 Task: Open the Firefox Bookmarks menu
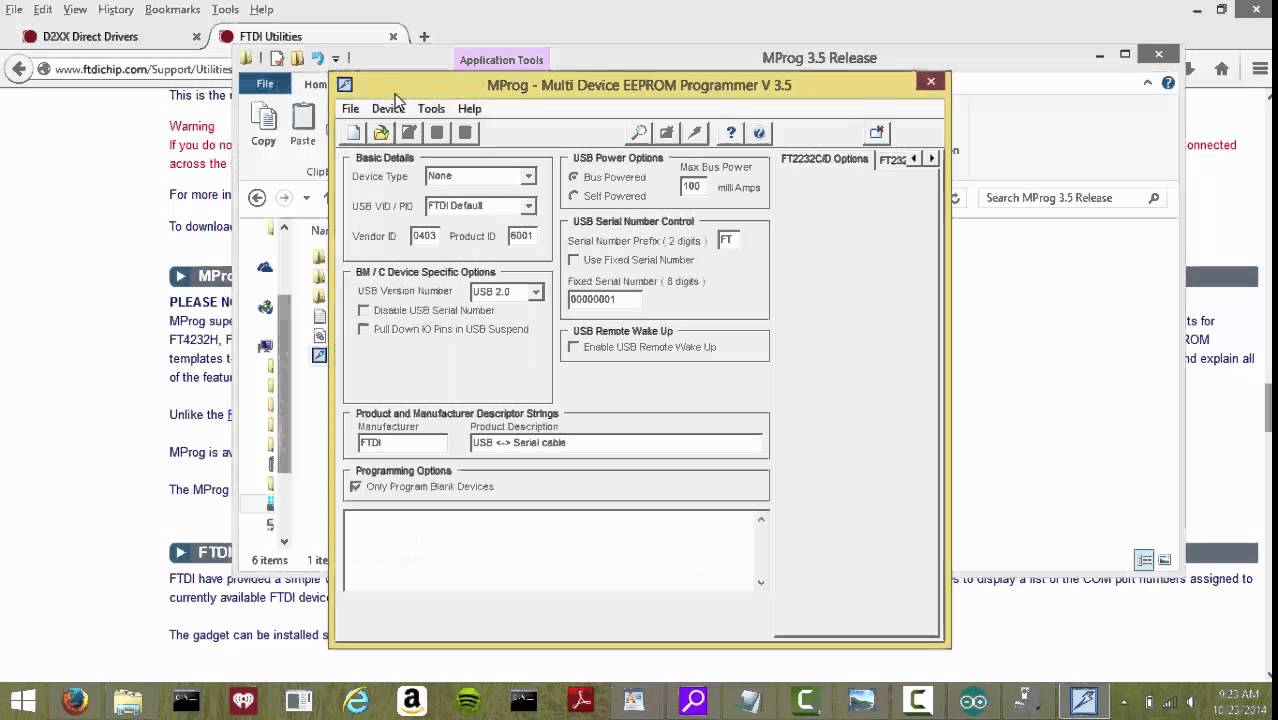click(172, 9)
